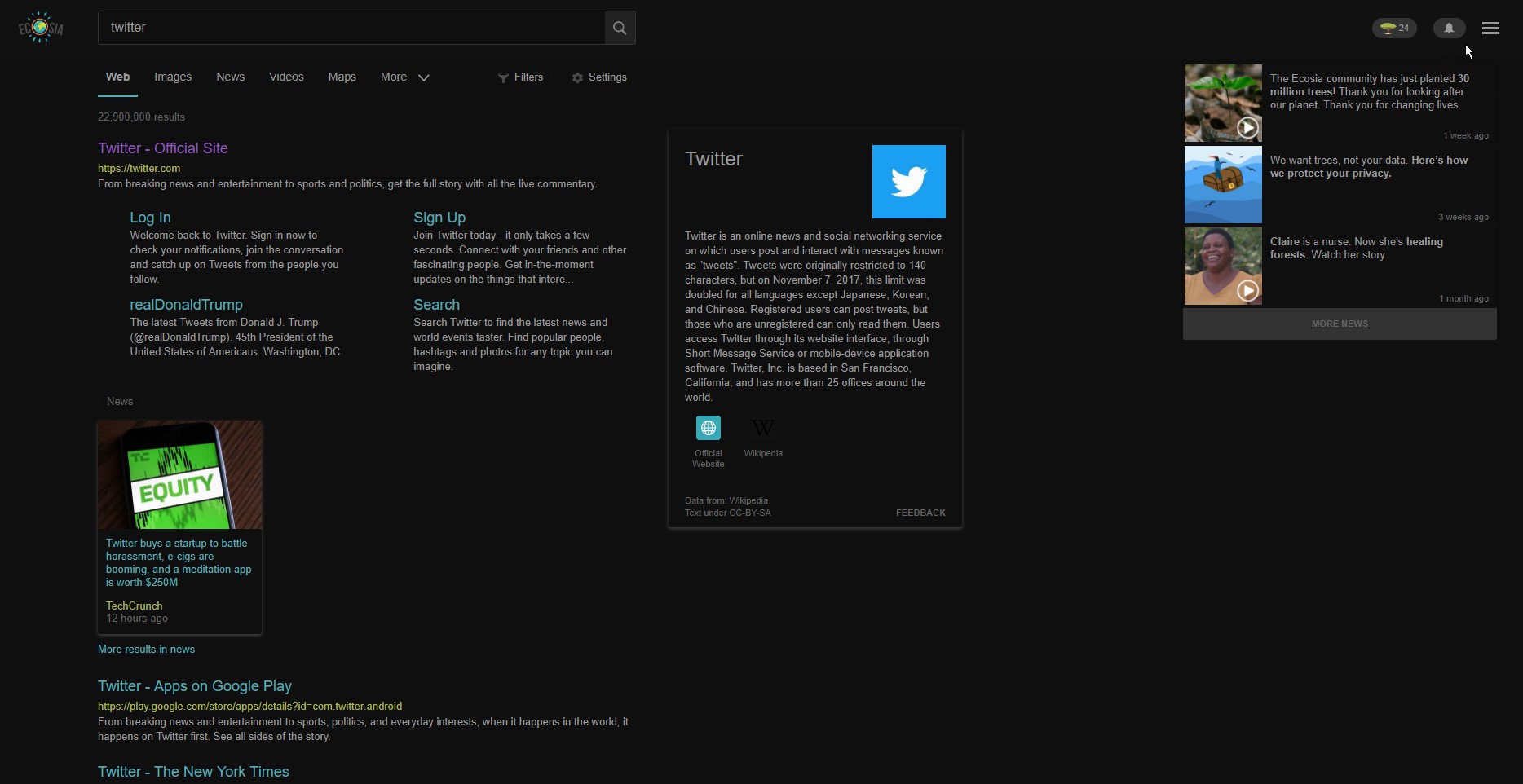Image resolution: width=1523 pixels, height=784 pixels.
Task: Open the Wikipedia icon in knowledge panel
Action: coord(762,427)
